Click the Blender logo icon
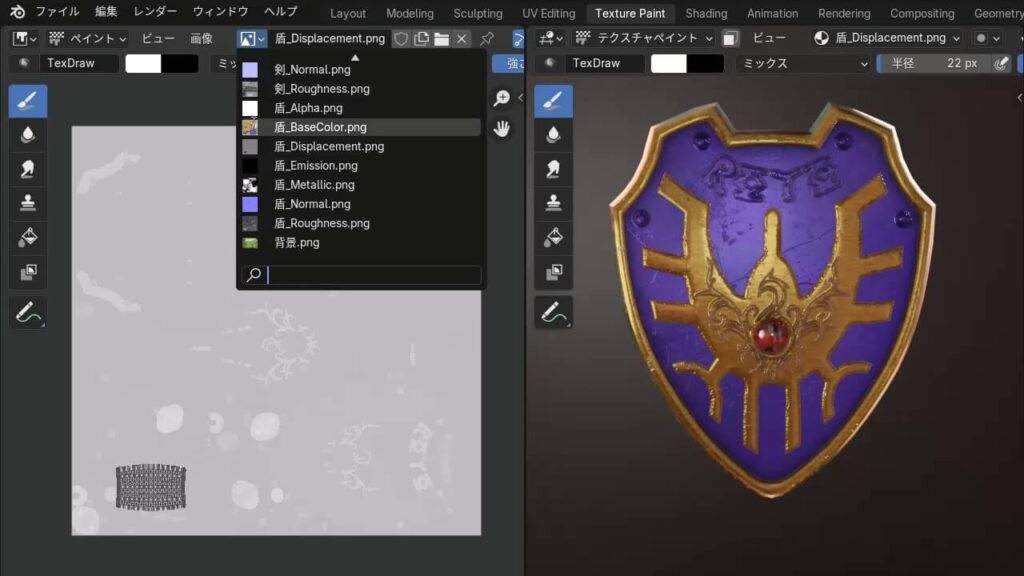 point(17,12)
